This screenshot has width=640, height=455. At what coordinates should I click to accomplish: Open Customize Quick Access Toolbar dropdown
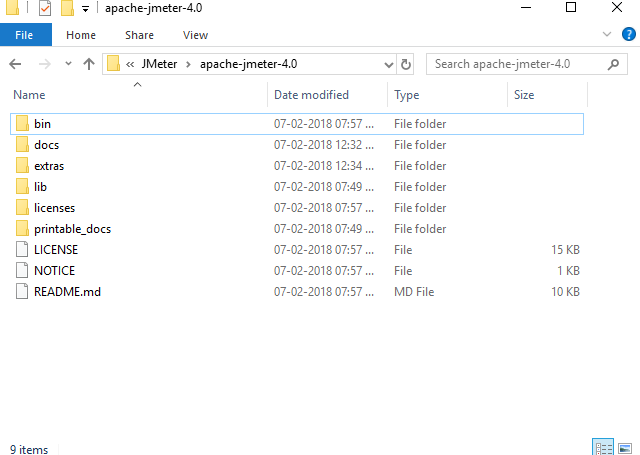point(85,9)
